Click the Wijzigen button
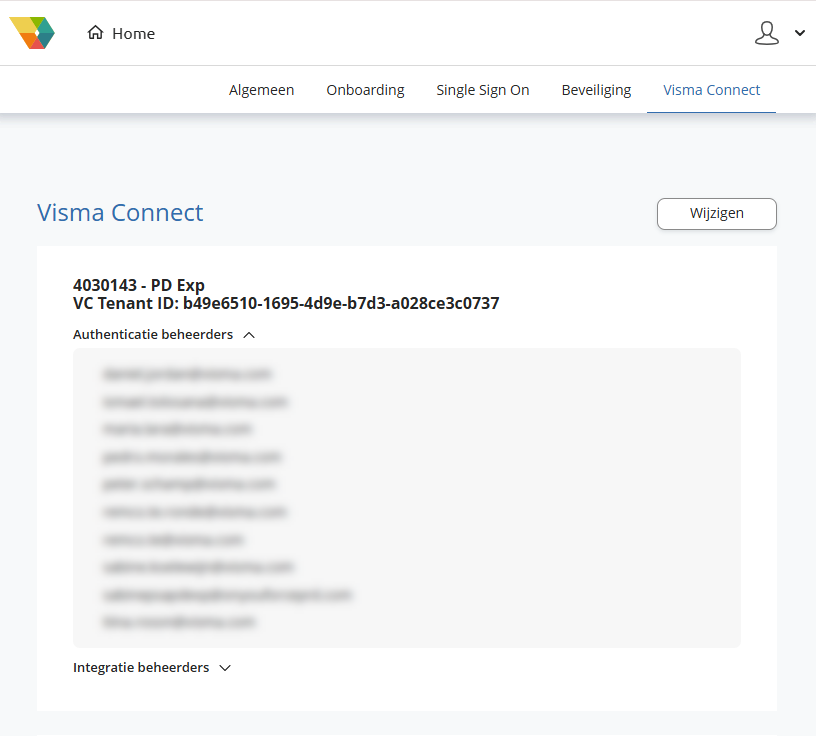This screenshot has width=816, height=736. [x=717, y=213]
